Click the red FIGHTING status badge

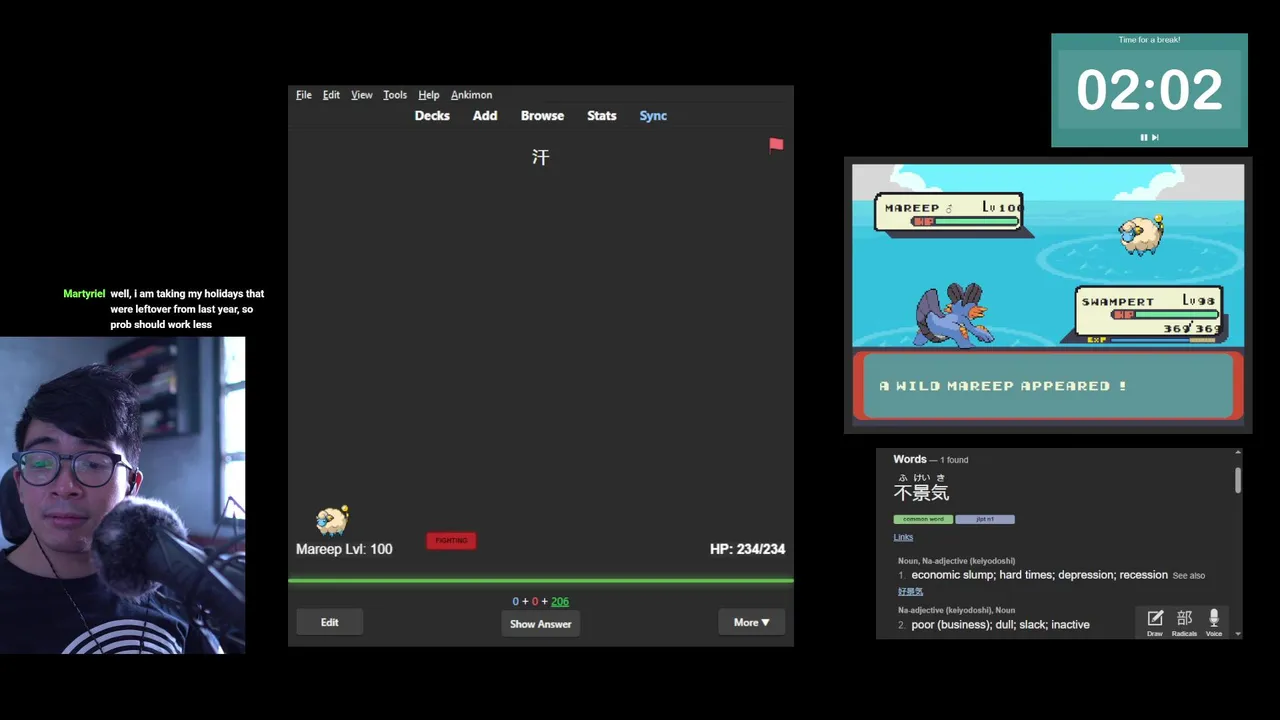[x=451, y=541]
